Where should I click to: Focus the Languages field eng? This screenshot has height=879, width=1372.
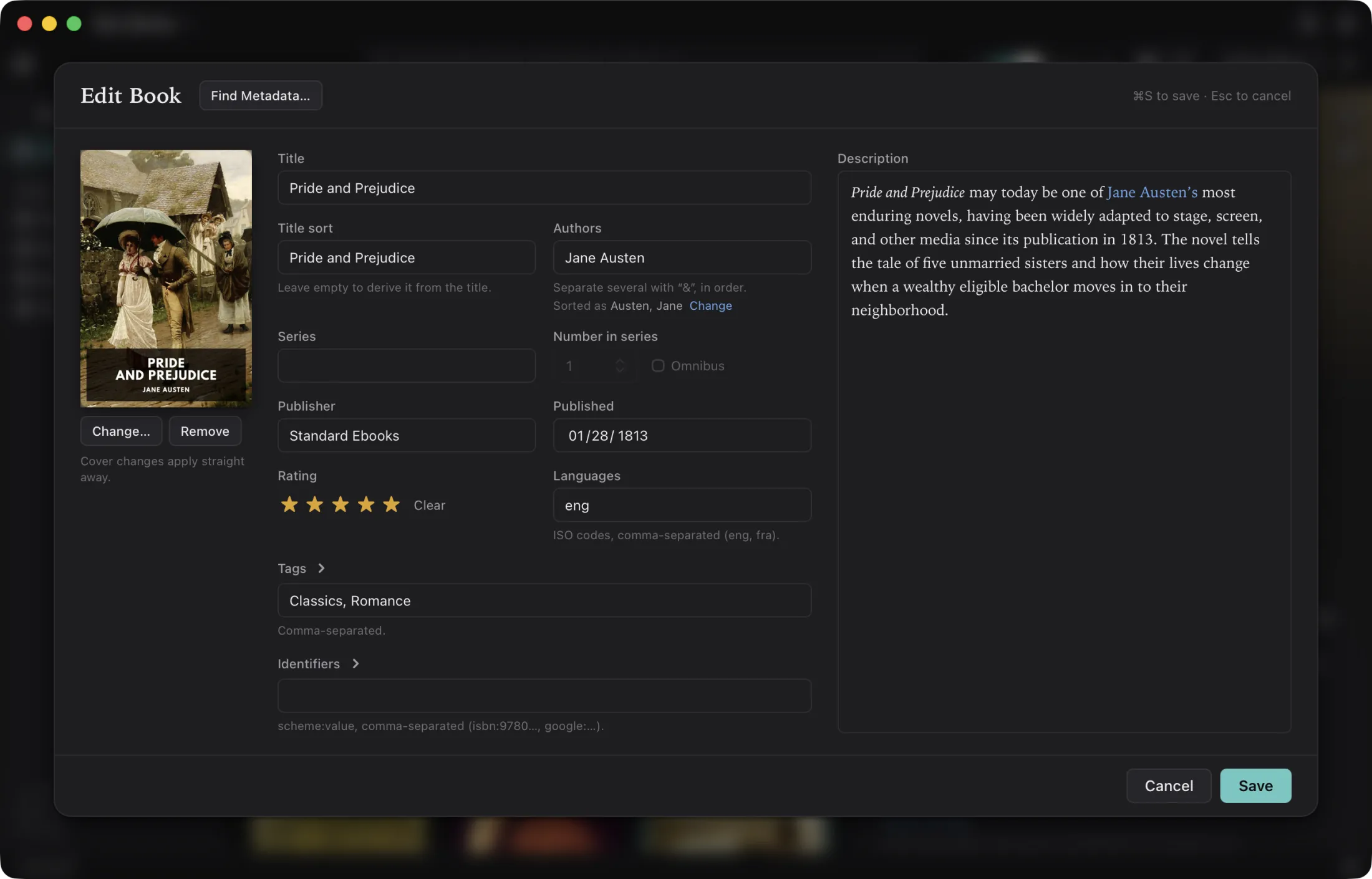tap(682, 505)
